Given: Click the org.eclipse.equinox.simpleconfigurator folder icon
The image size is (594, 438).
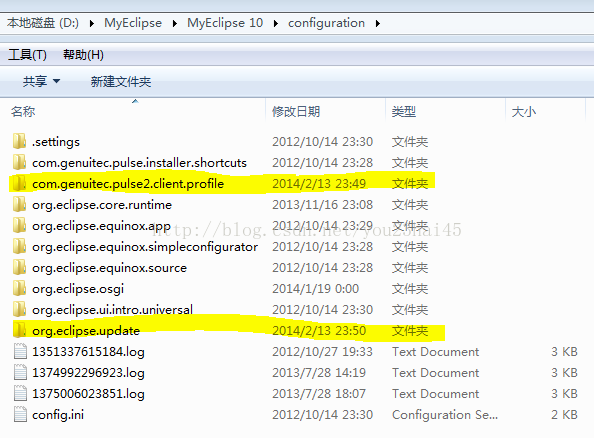Looking at the screenshot, I should [19, 247].
